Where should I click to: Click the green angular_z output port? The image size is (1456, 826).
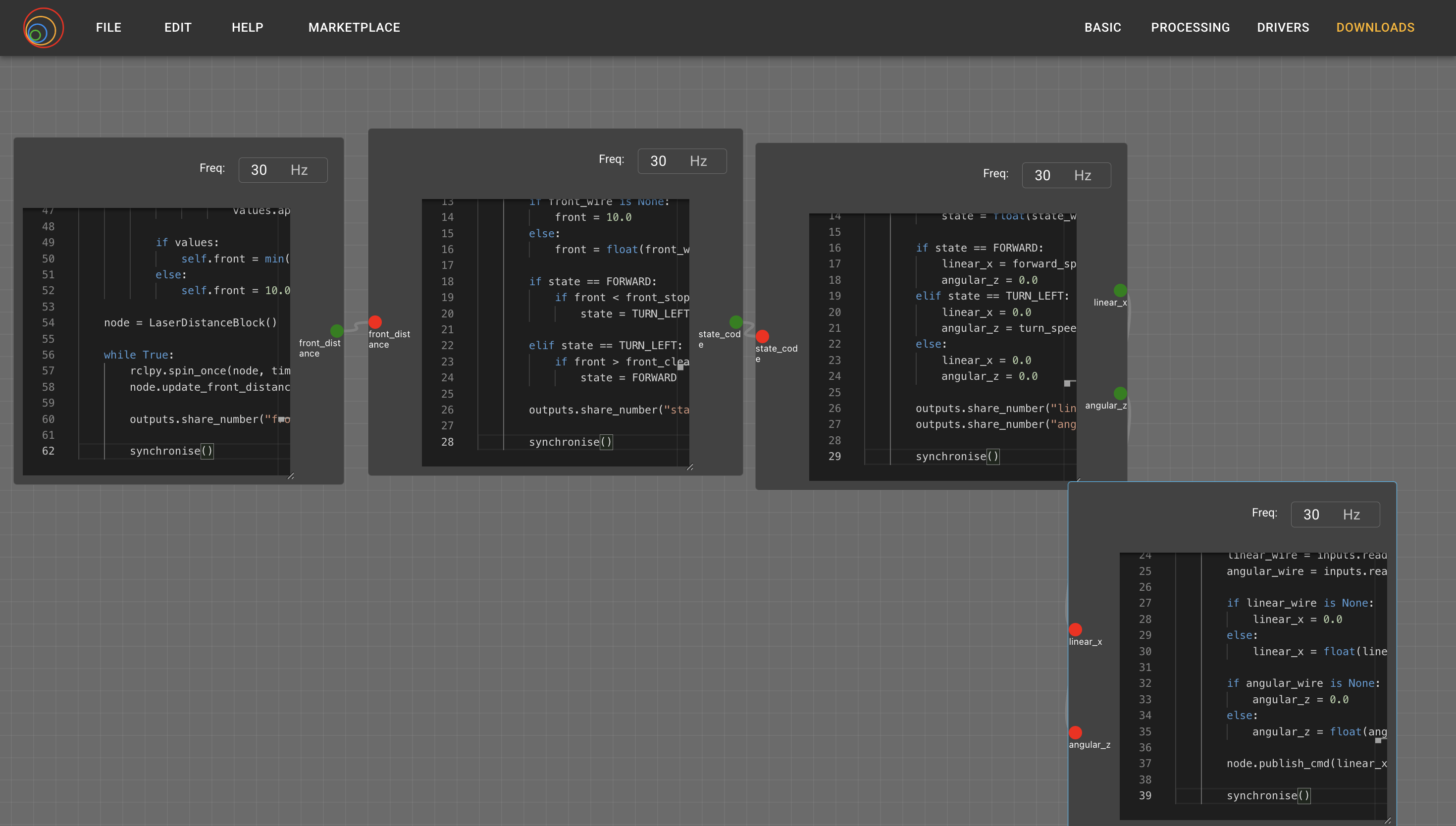(1120, 393)
